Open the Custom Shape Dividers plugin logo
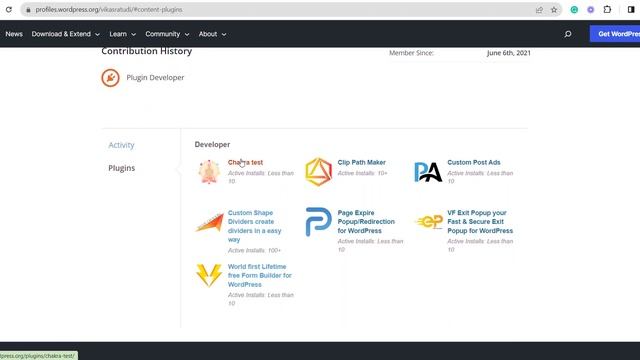This screenshot has height=360, width=640. coord(209,222)
